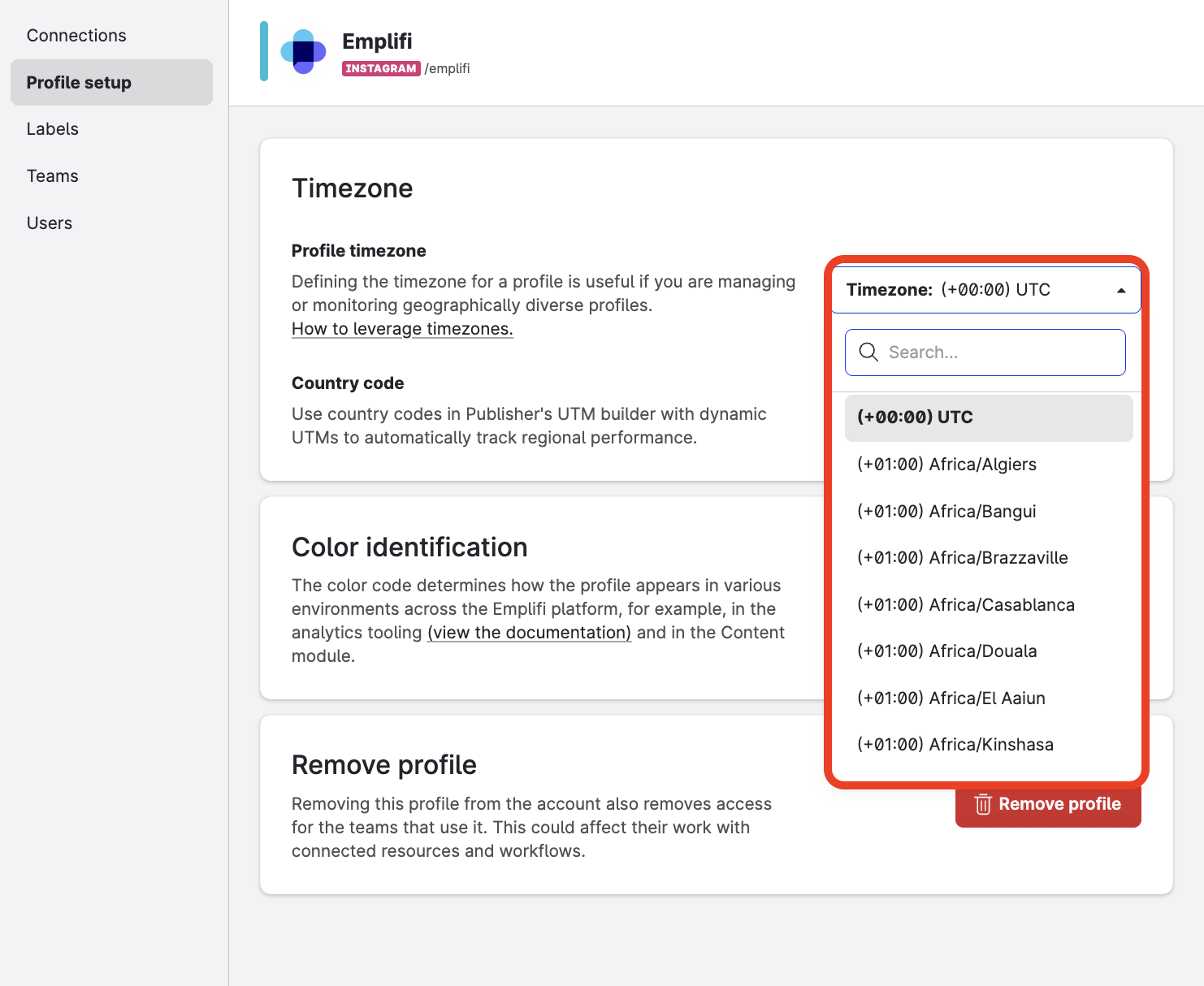Choose (+01:00) Africa/Algiers timezone
The image size is (1204, 986).
pos(989,465)
